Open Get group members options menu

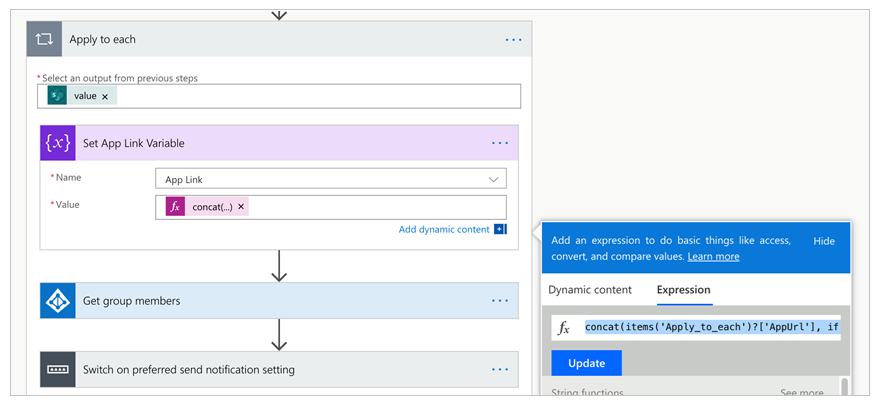coord(500,301)
